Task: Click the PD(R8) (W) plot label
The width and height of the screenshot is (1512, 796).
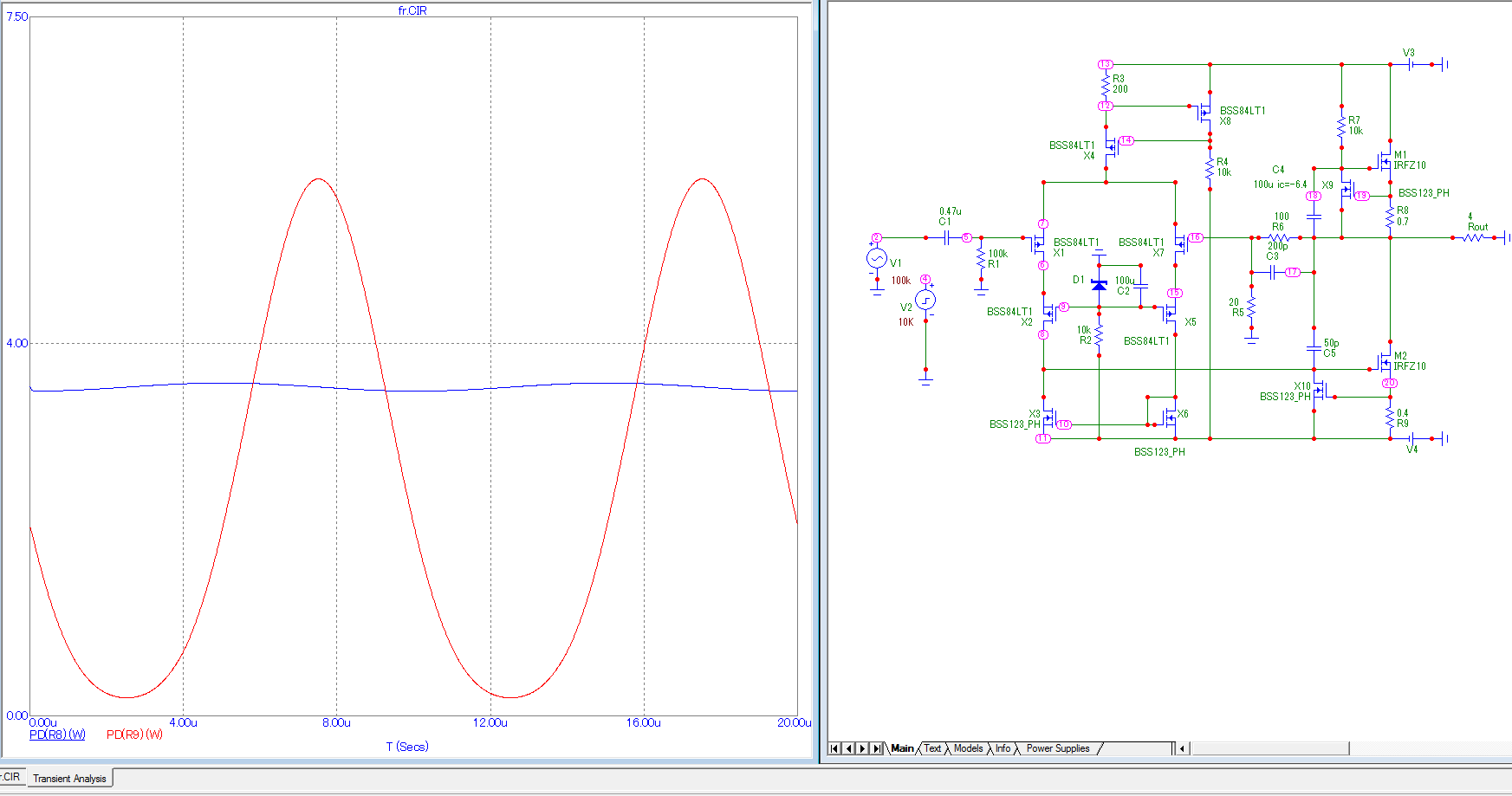Action: coord(57,735)
